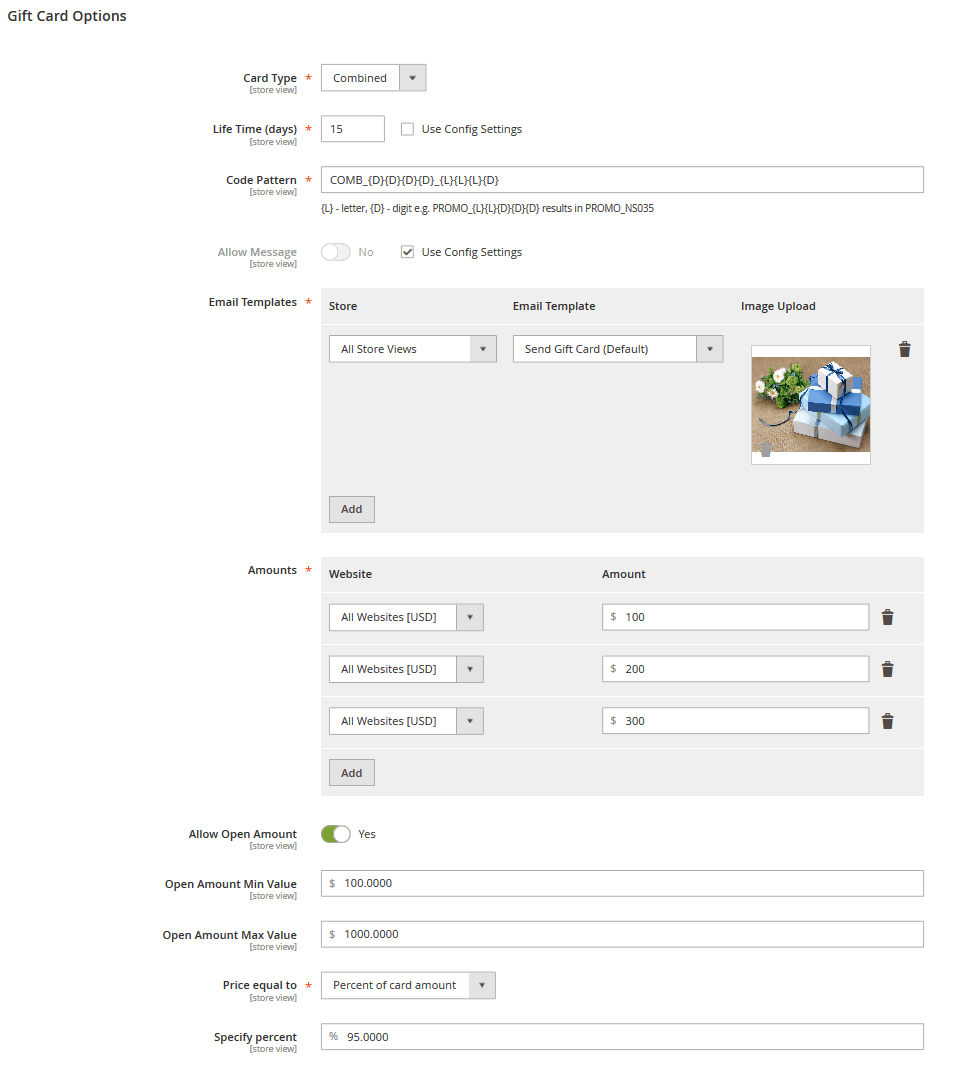Image resolution: width=959 pixels, height=1071 pixels.
Task: Click the Image Upload column header
Action: coord(778,306)
